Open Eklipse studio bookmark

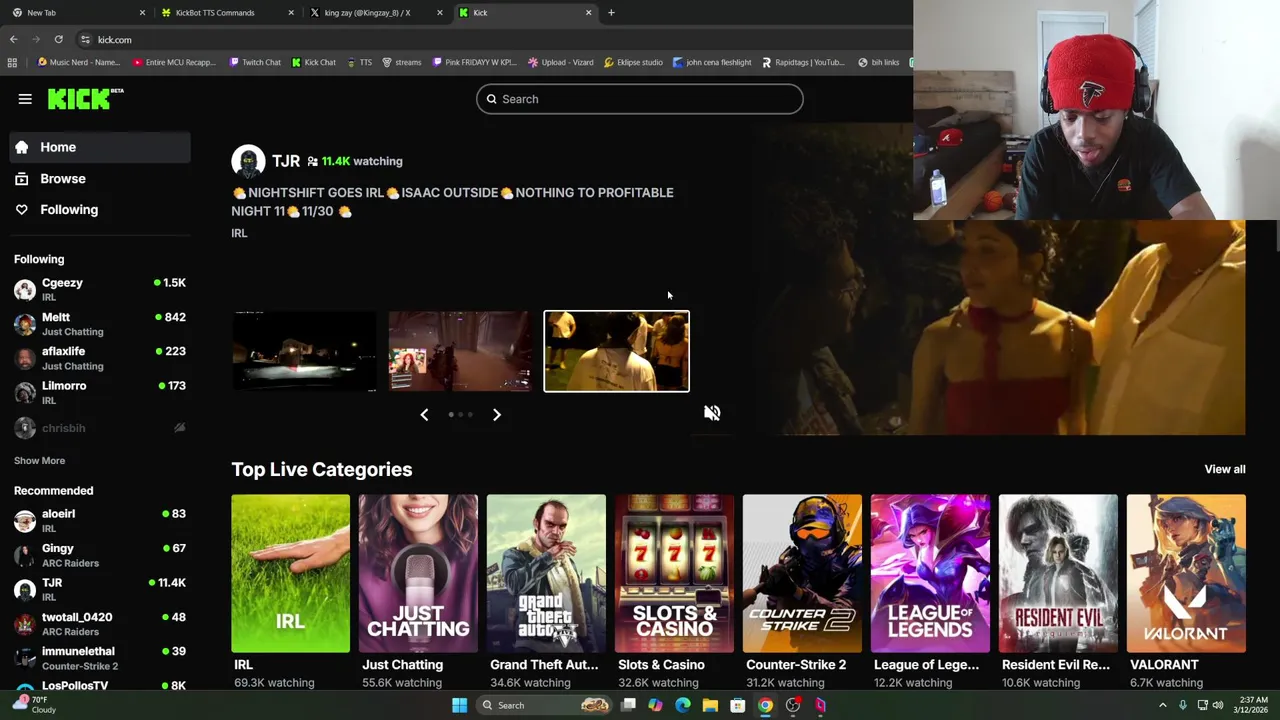[633, 62]
